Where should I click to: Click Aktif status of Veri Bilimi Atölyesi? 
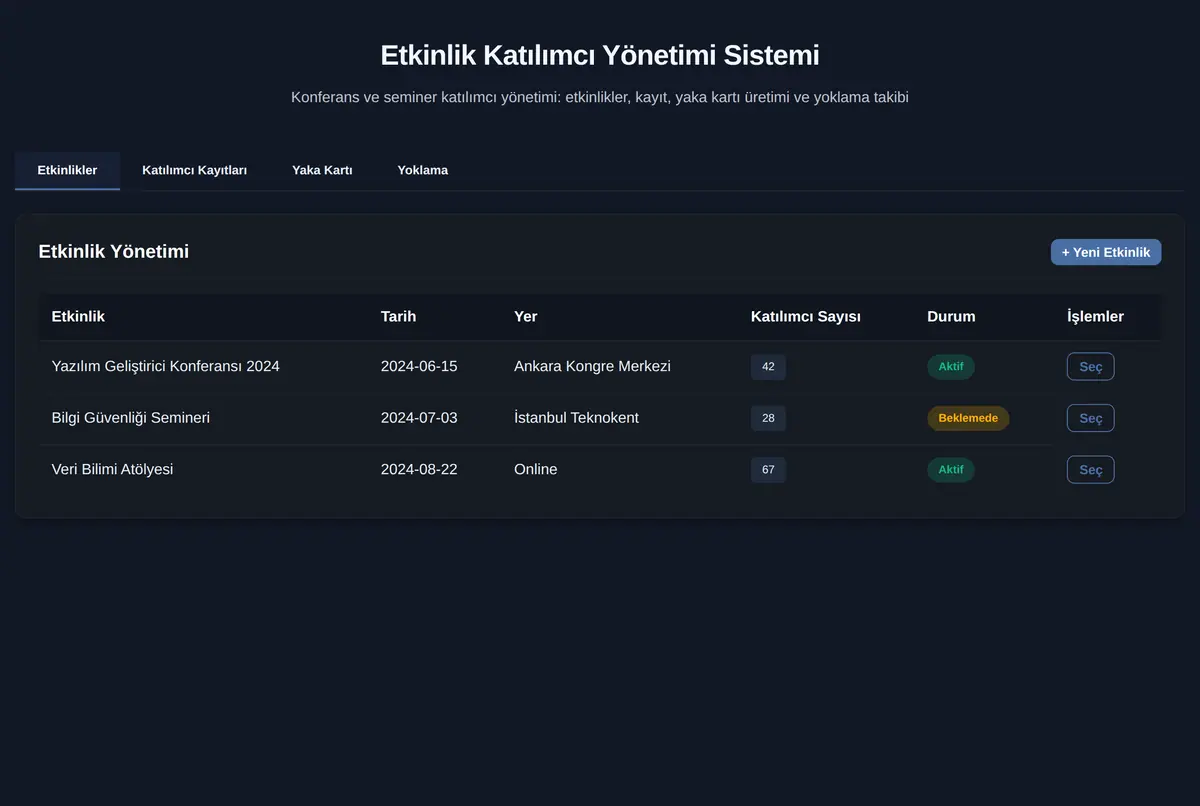pos(951,470)
